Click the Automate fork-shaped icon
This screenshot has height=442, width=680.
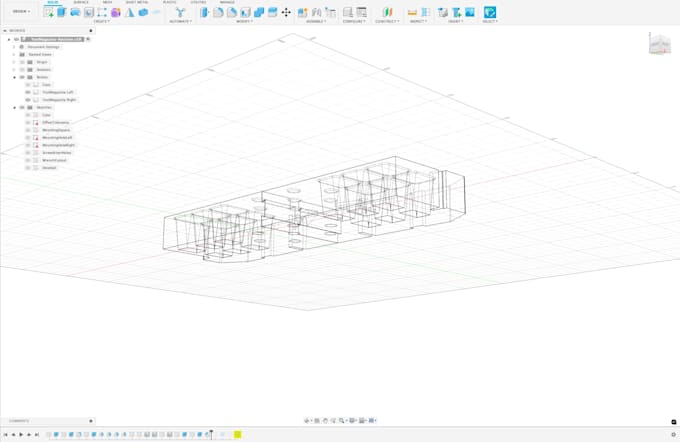click(180, 12)
